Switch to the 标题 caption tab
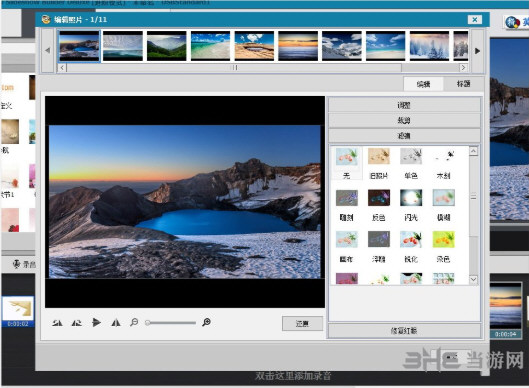Image resolution: width=529 pixels, height=388 pixels. coord(463,84)
